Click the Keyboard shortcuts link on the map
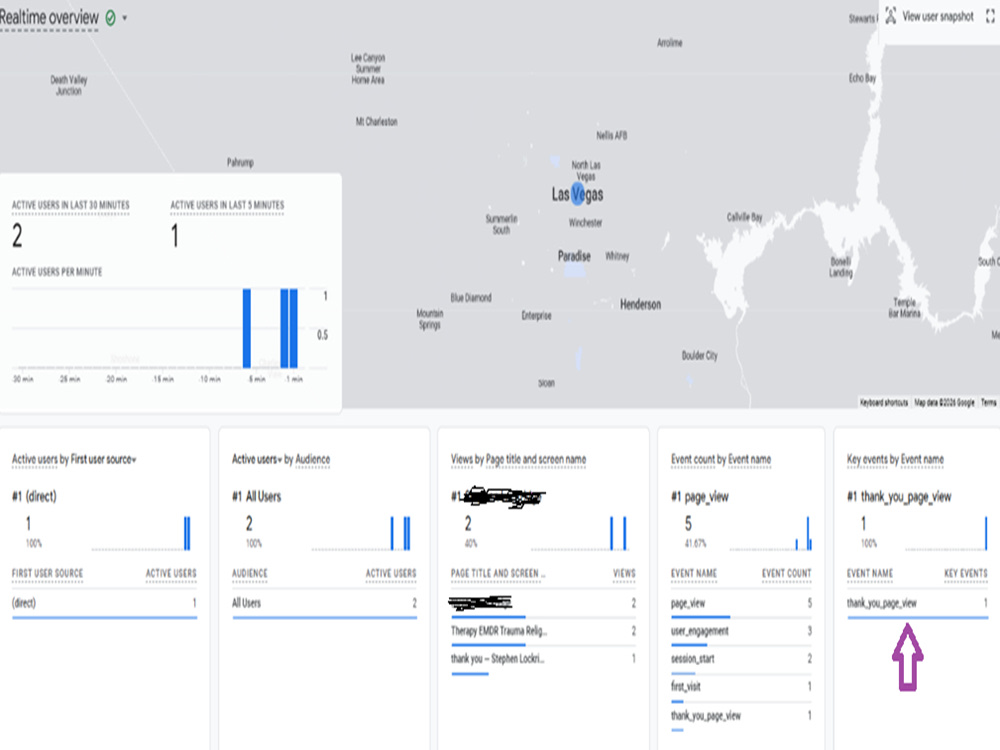This screenshot has height=750, width=1000. click(x=884, y=402)
